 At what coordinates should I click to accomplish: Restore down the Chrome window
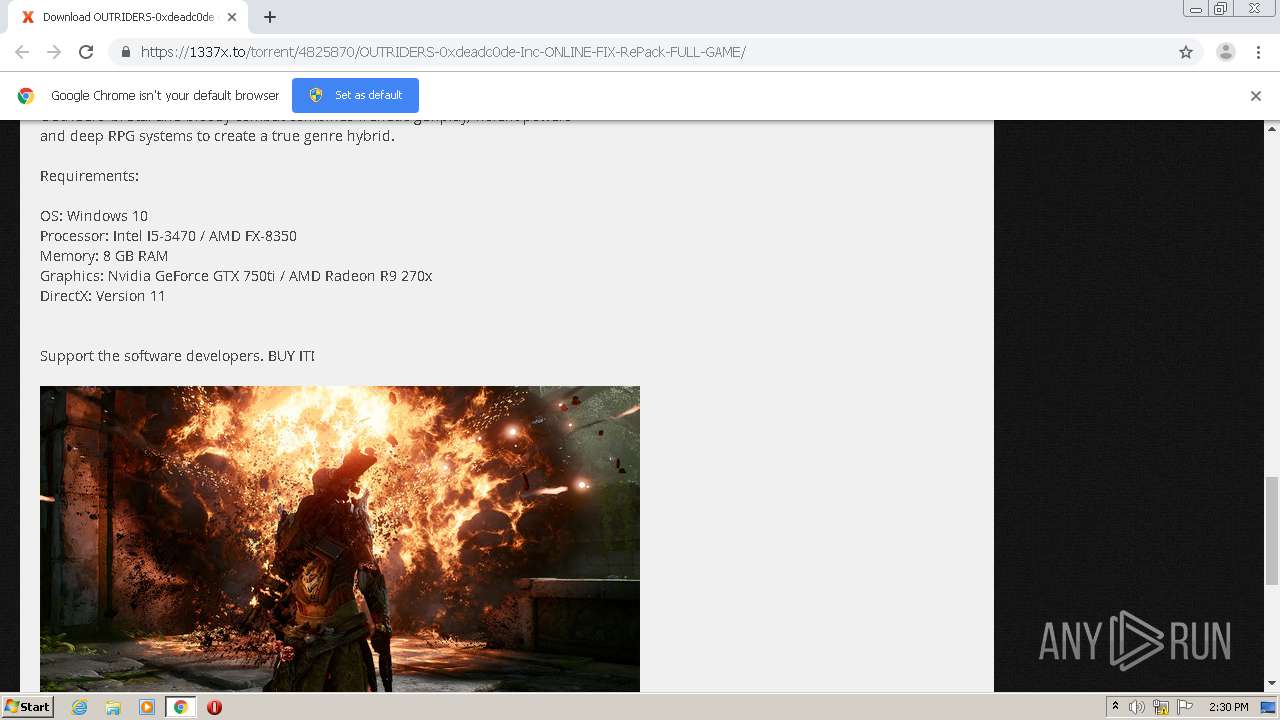[x=1220, y=9]
